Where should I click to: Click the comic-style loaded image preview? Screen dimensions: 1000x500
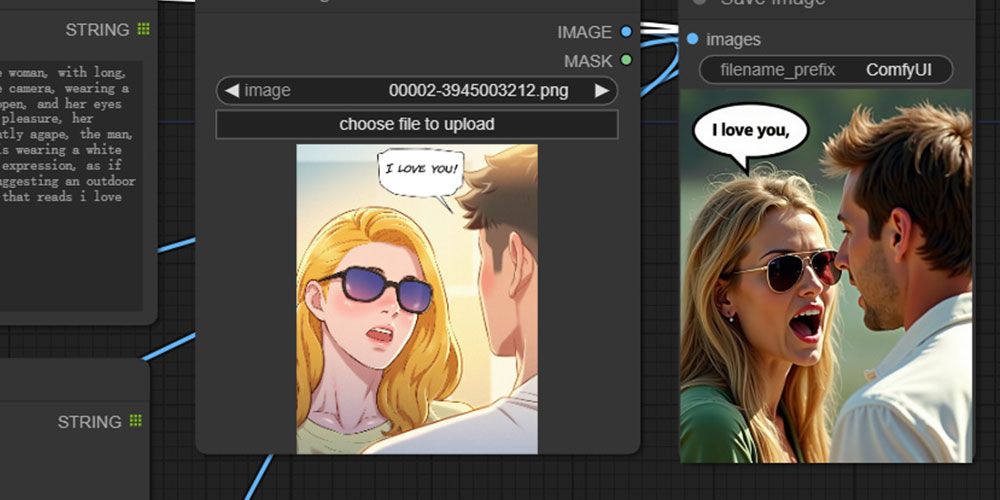tap(417, 299)
